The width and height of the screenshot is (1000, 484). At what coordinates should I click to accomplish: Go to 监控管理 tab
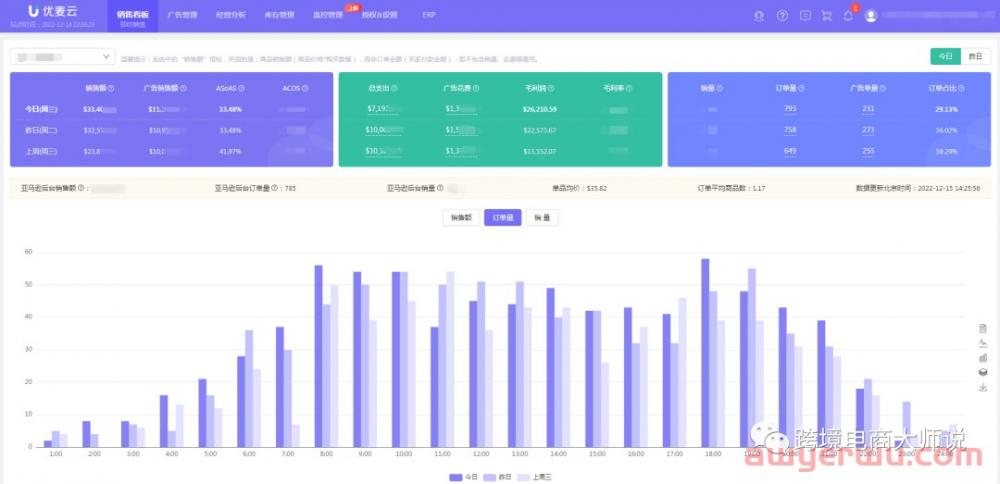click(x=328, y=15)
